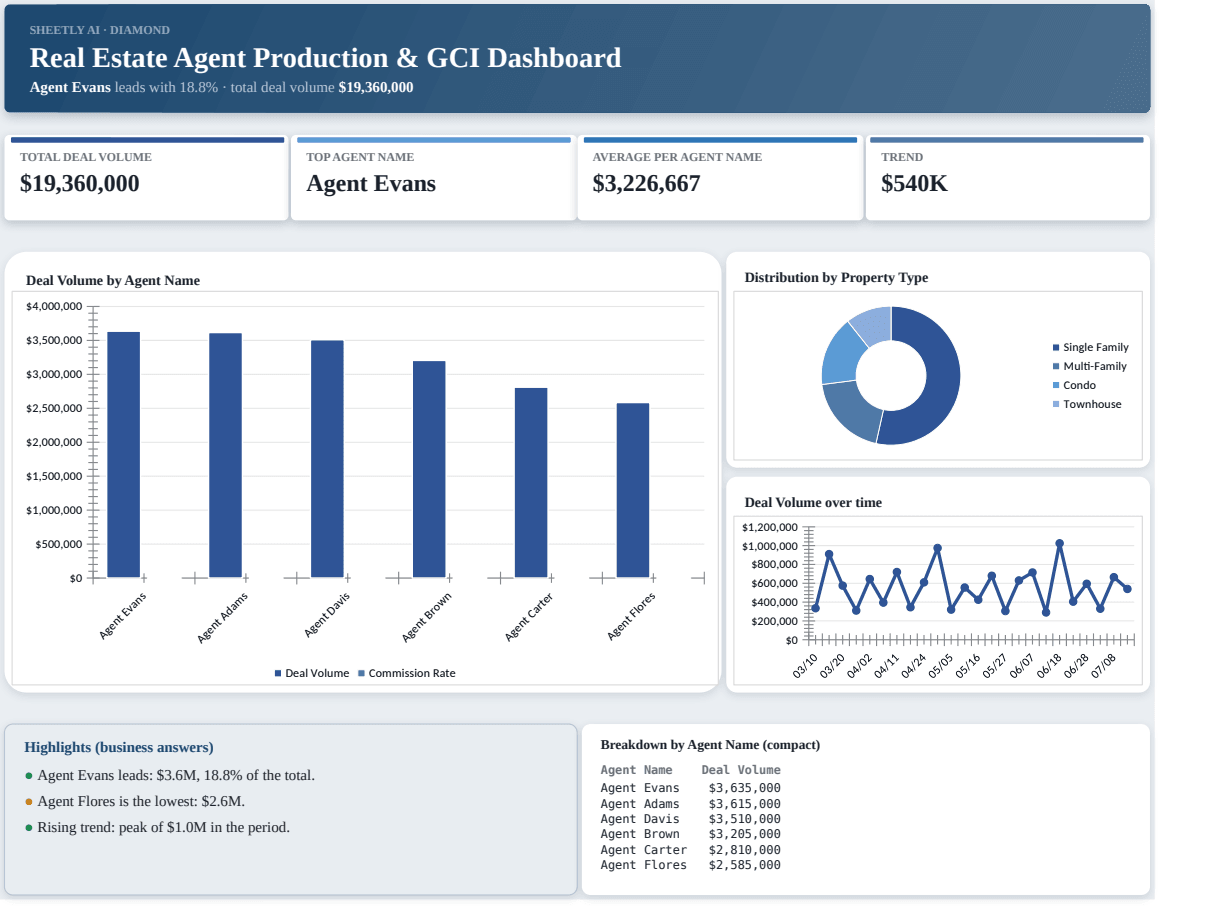Click the Agent Name column header in breakdown
The image size is (1227, 922).
coord(637,770)
